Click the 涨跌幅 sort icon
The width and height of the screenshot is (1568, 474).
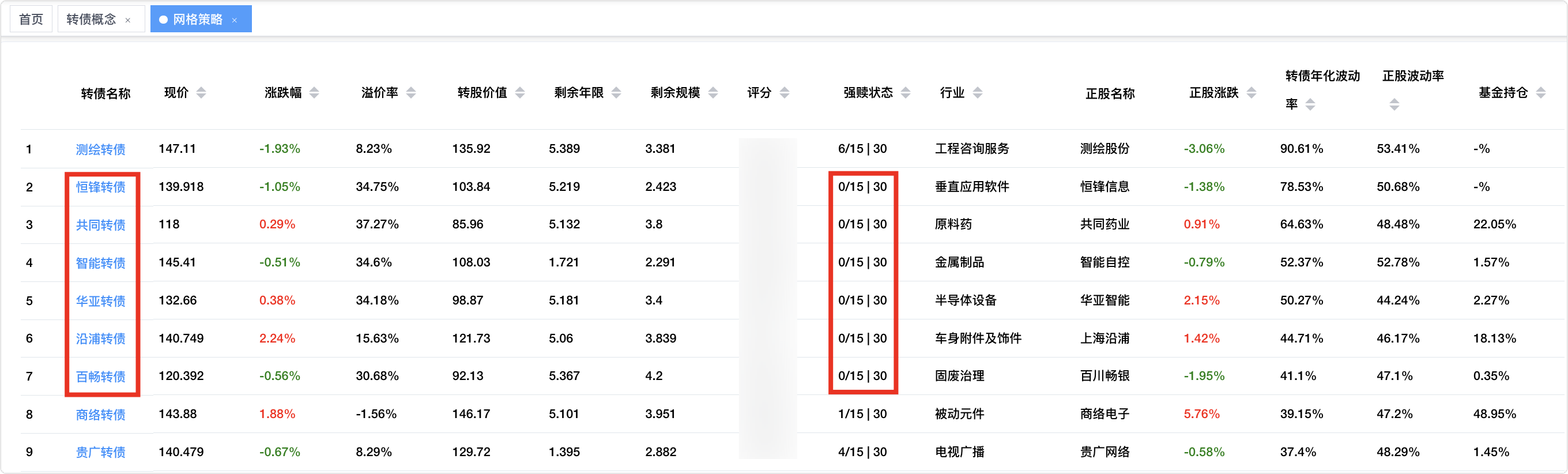(x=314, y=93)
